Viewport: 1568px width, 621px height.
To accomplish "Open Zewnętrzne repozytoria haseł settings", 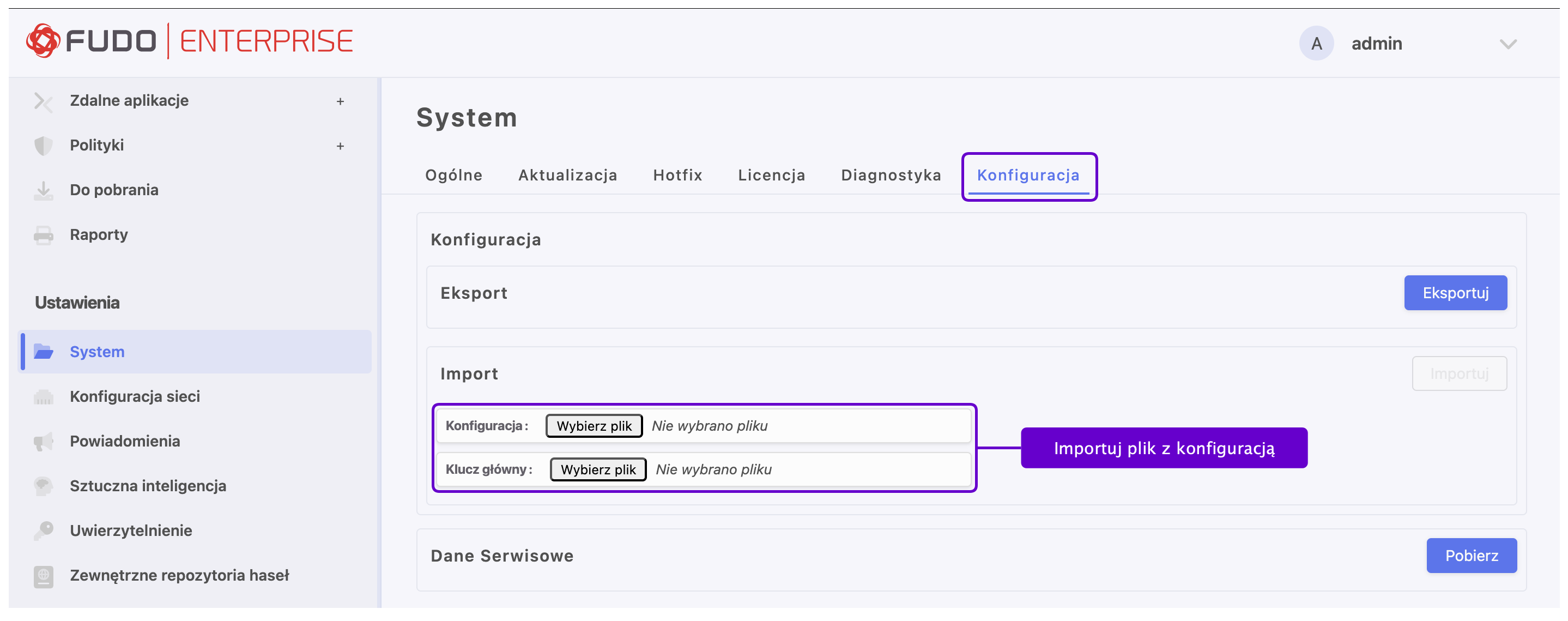I will [179, 575].
